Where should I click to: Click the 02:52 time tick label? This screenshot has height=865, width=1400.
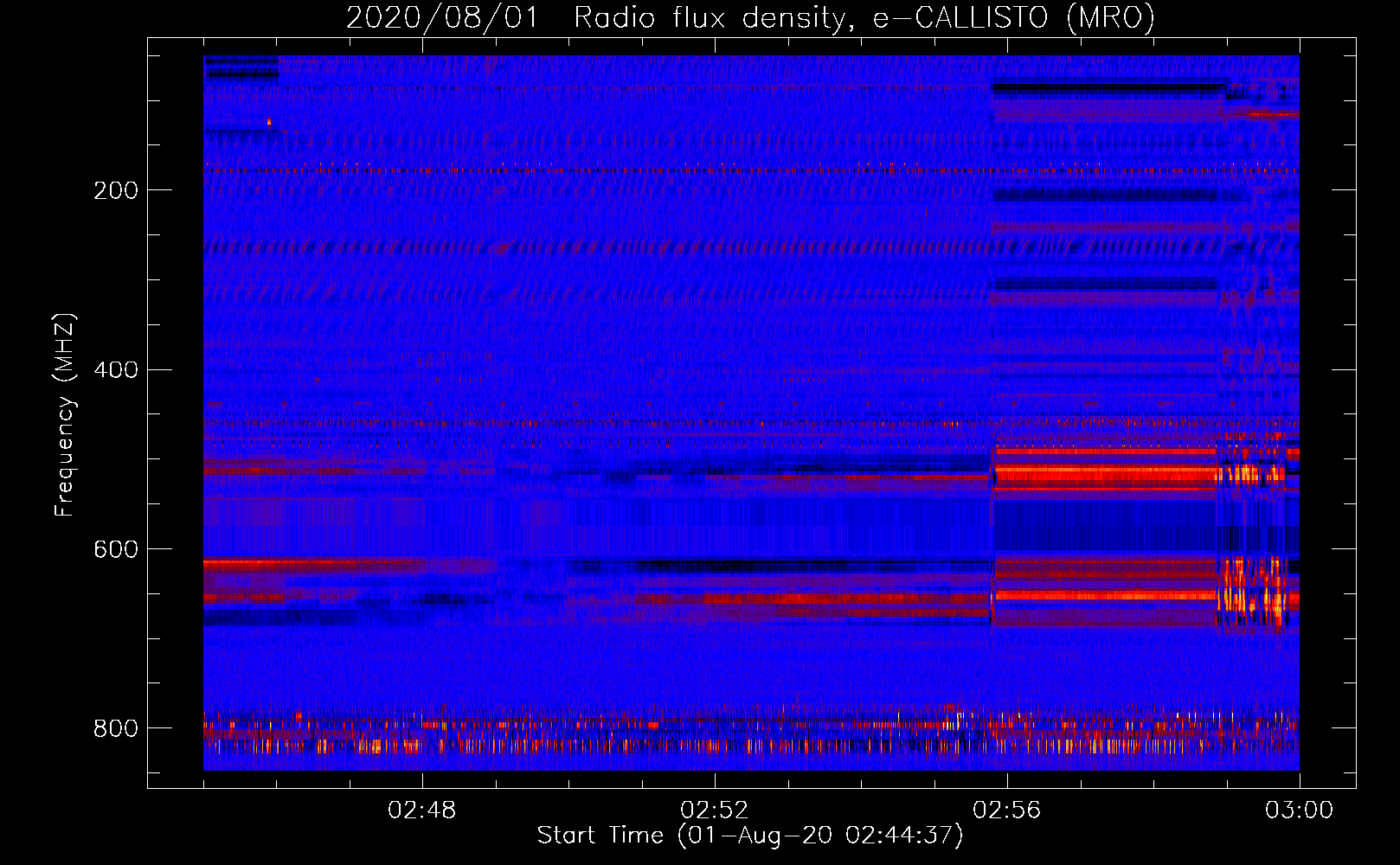point(715,811)
